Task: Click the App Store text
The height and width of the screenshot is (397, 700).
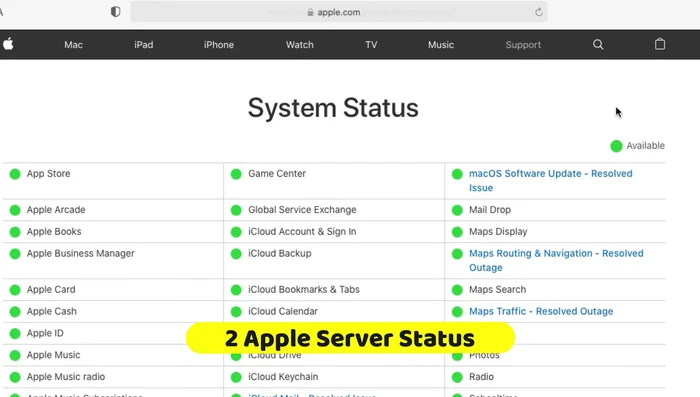Action: coord(48,174)
